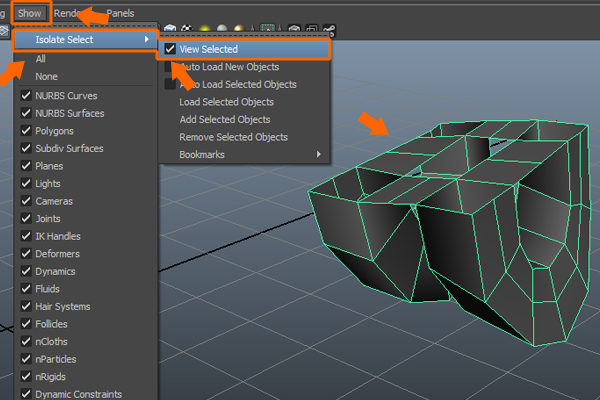The height and width of the screenshot is (400, 600).
Task: Uncheck NURBS Curves visibility
Action: coord(27,95)
